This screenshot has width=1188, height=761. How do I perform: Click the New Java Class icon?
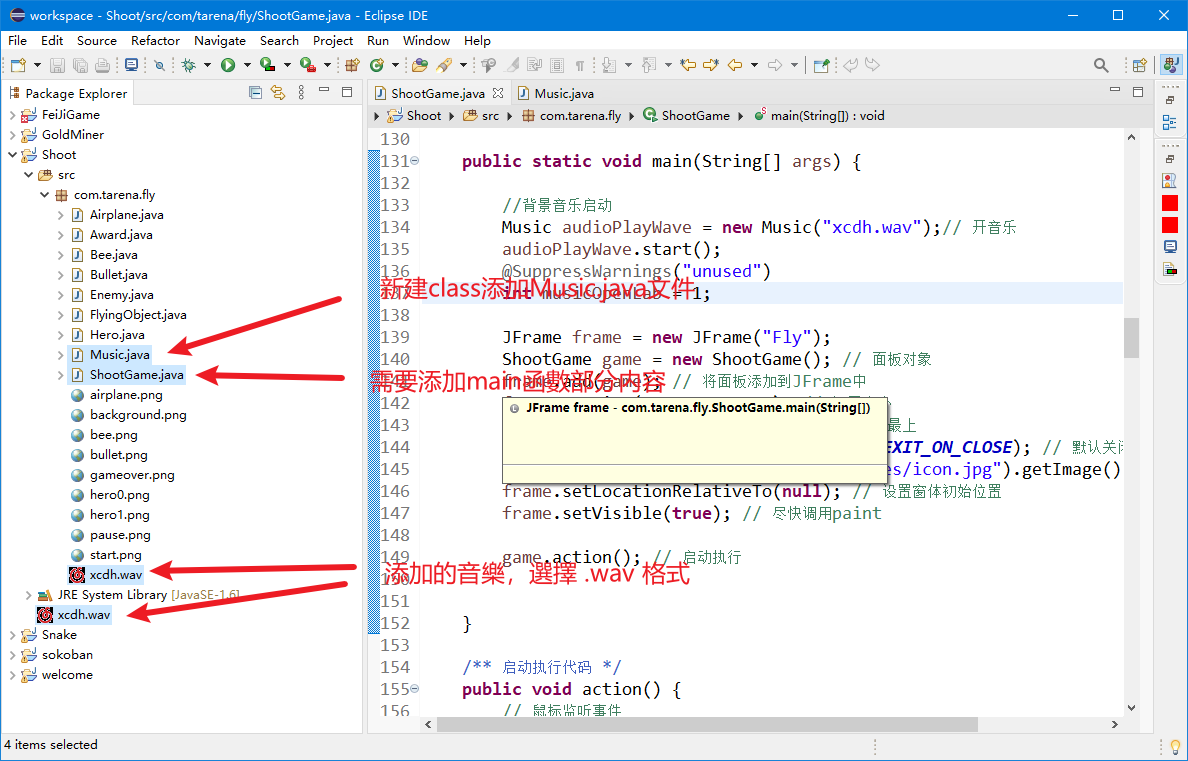click(377, 65)
